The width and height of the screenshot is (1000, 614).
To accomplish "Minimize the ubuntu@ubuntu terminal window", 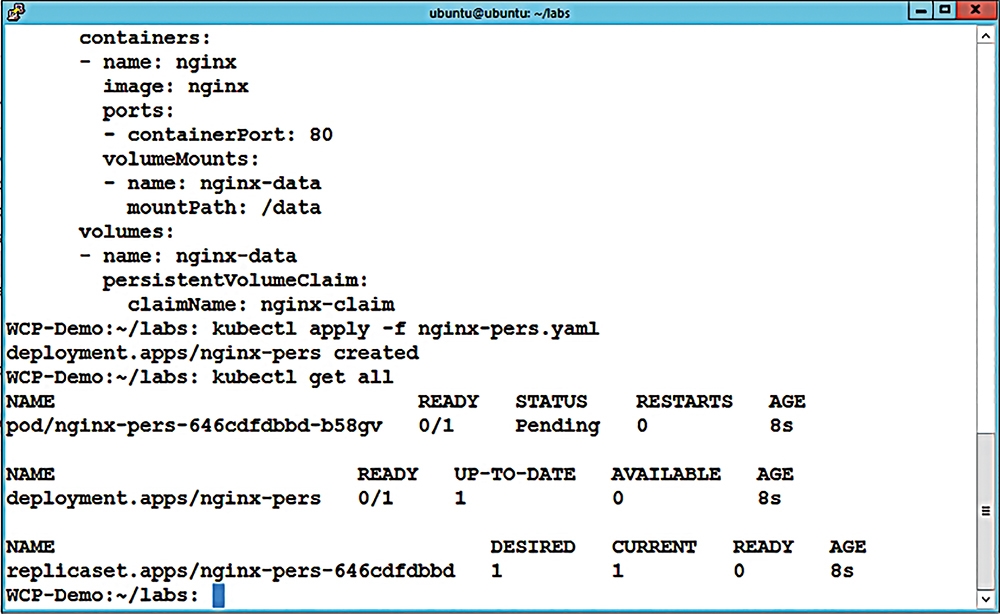I will click(x=921, y=10).
